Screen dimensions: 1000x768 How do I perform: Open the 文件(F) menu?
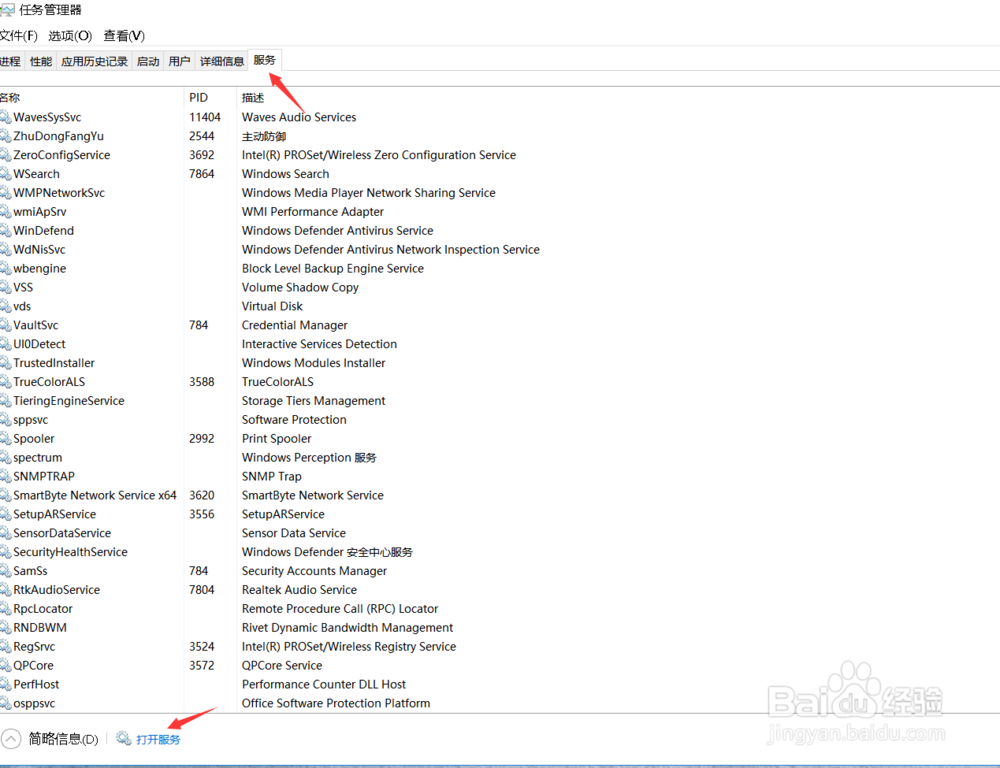pos(18,36)
